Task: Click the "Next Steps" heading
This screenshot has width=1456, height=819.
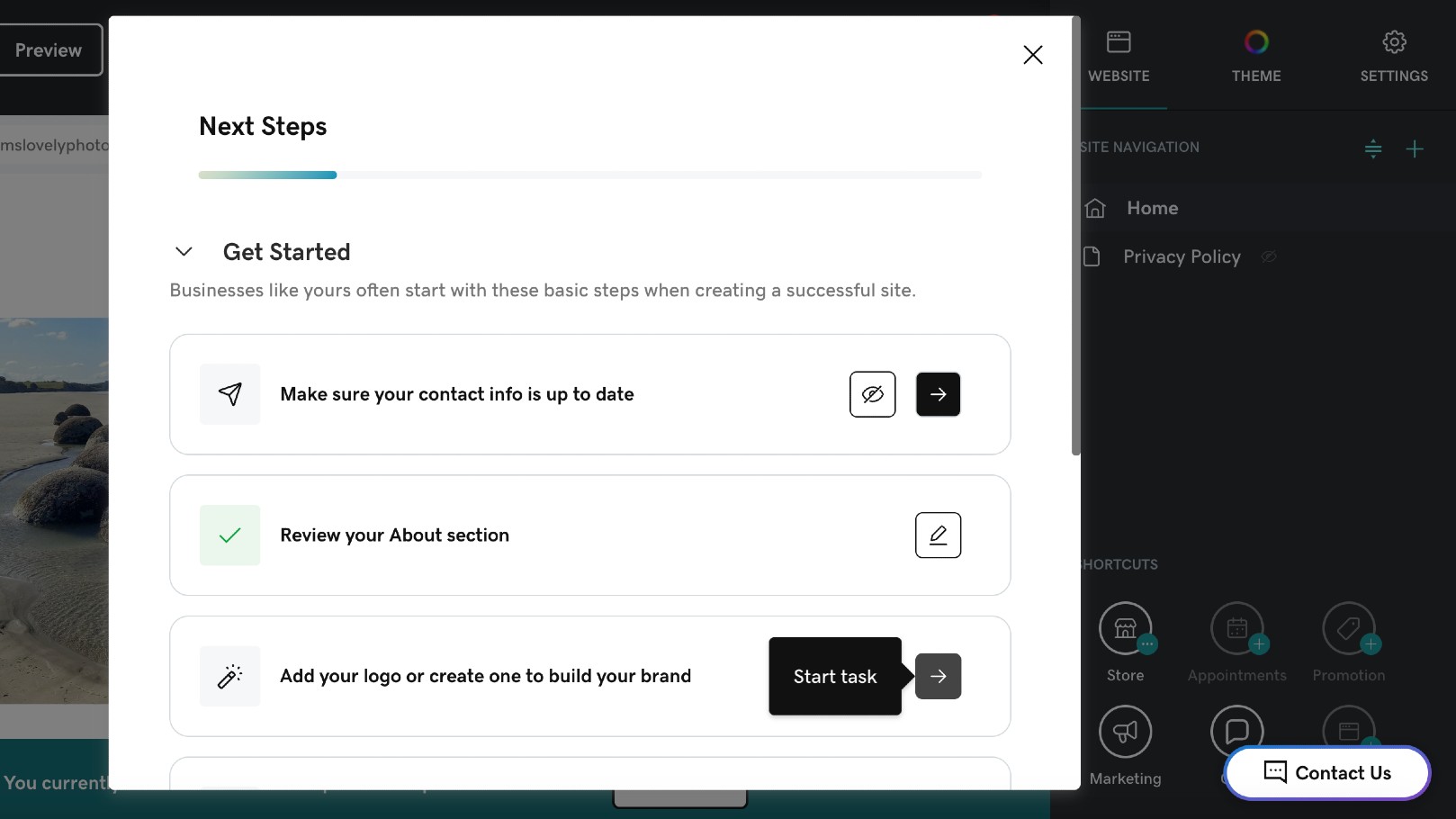Action: point(263,127)
